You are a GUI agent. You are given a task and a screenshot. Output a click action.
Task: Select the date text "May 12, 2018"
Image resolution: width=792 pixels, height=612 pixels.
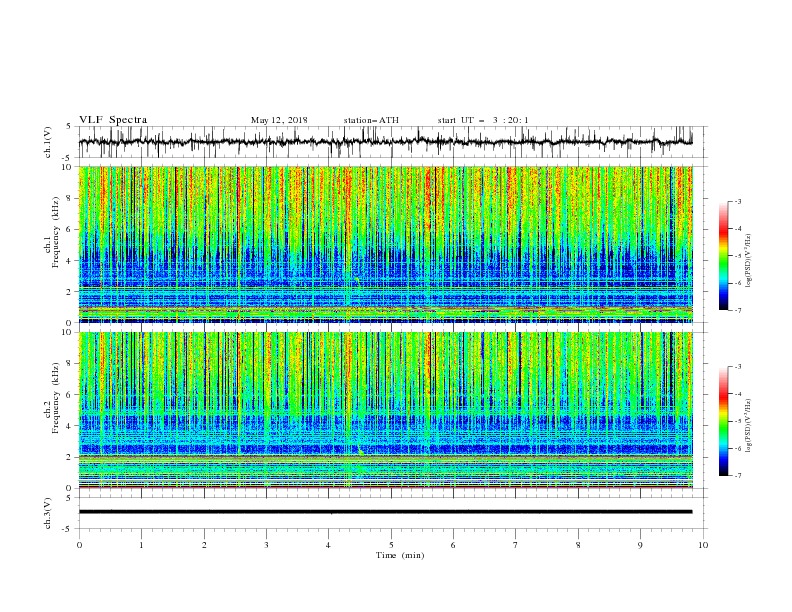[x=279, y=120]
